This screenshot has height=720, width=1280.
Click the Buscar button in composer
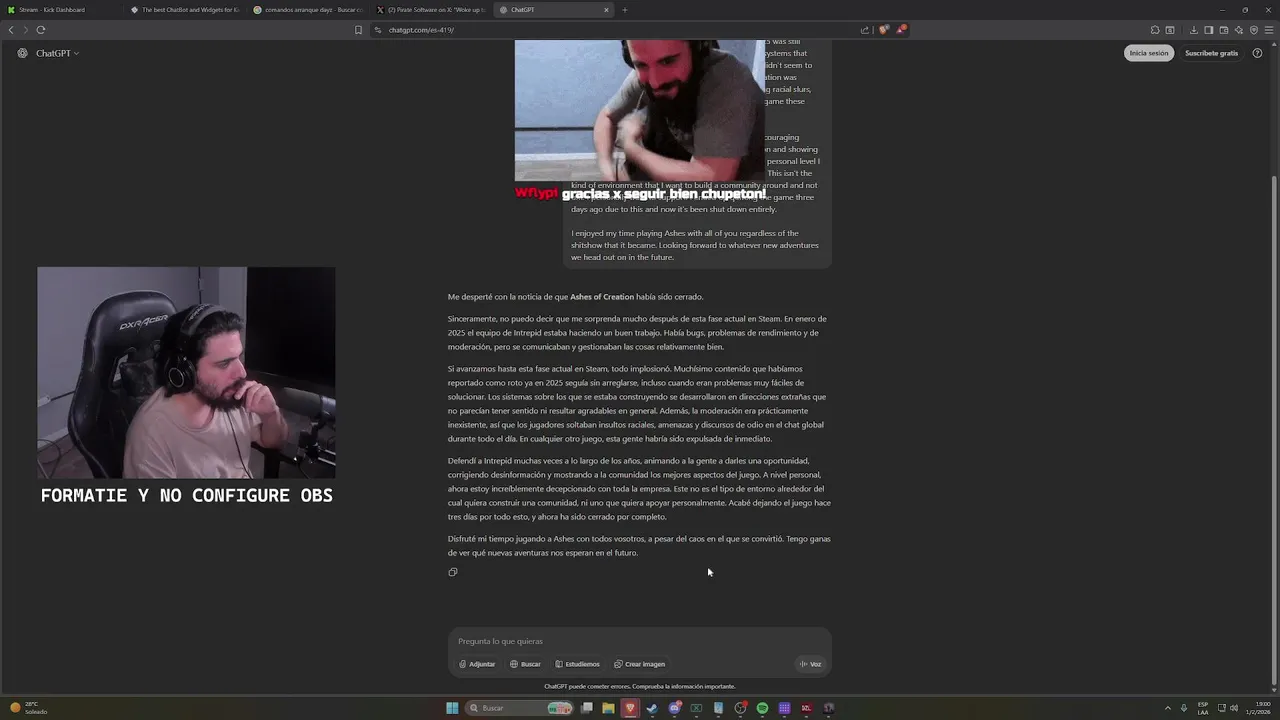tap(525, 664)
